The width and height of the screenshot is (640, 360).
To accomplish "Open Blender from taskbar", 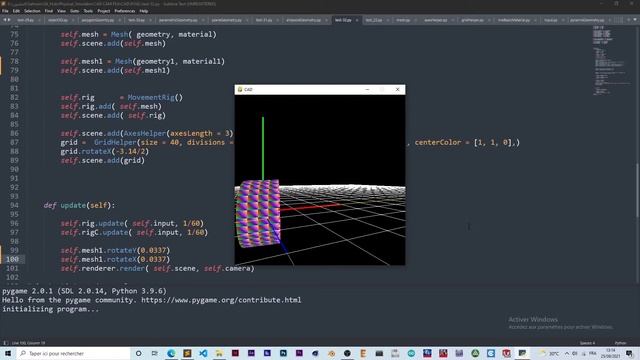I will tap(331, 353).
